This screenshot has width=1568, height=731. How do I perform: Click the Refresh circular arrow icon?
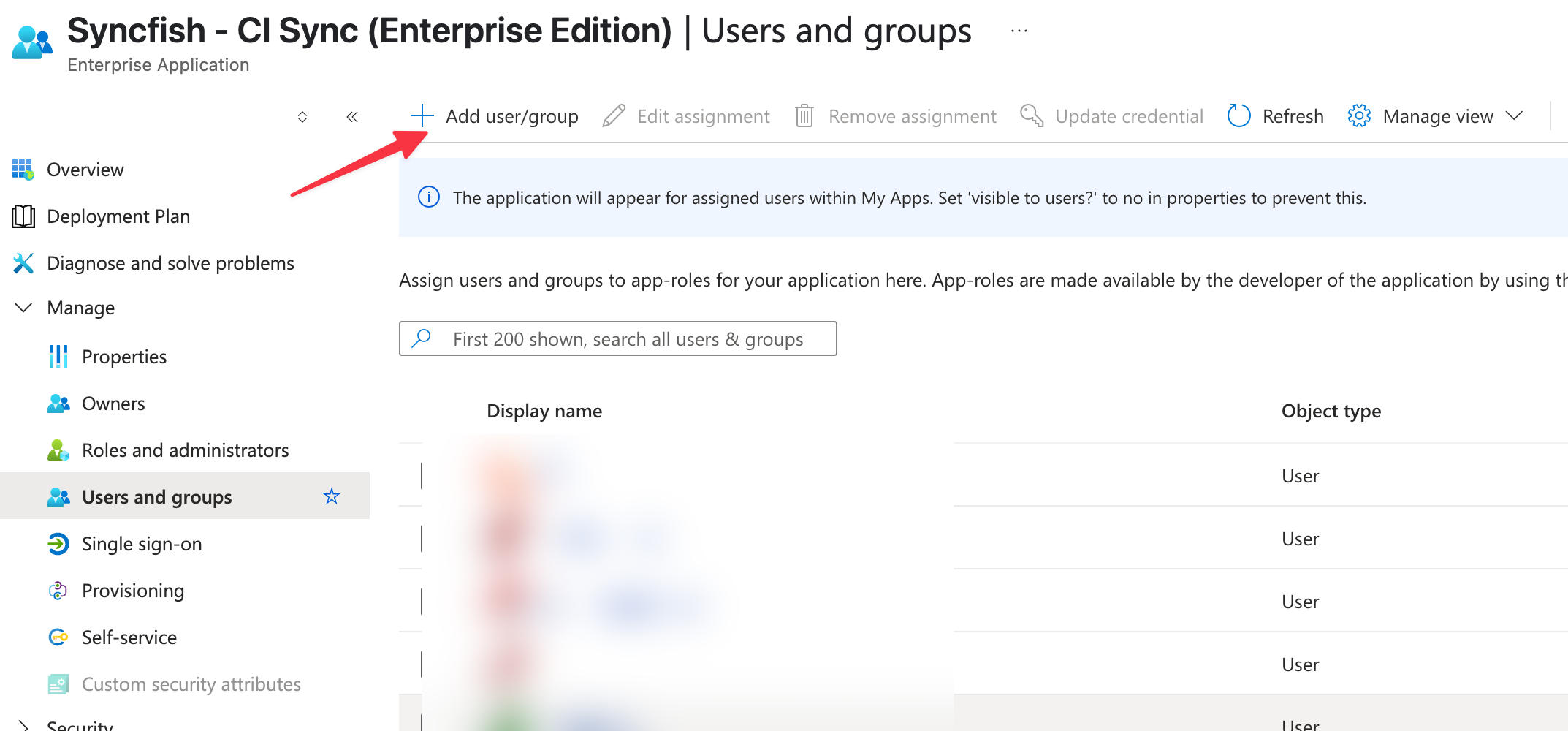(1239, 115)
